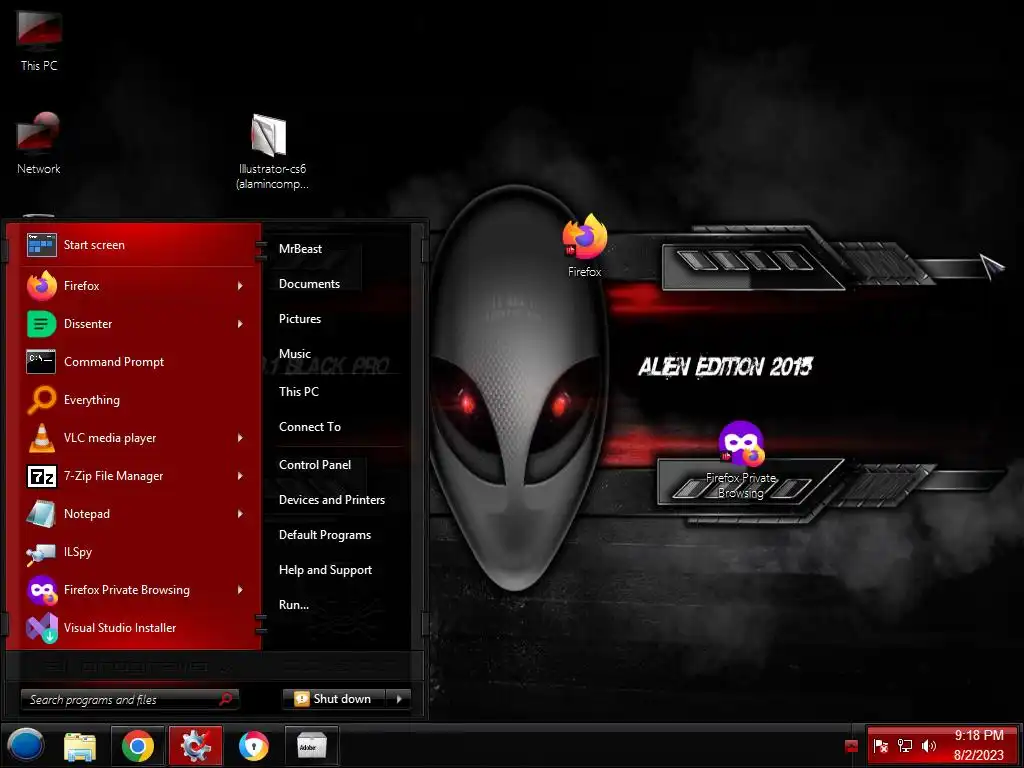Screen dimensions: 1024x768
Task: Expand the Firefox Private Browsing submenu arrow
Action: click(240, 590)
